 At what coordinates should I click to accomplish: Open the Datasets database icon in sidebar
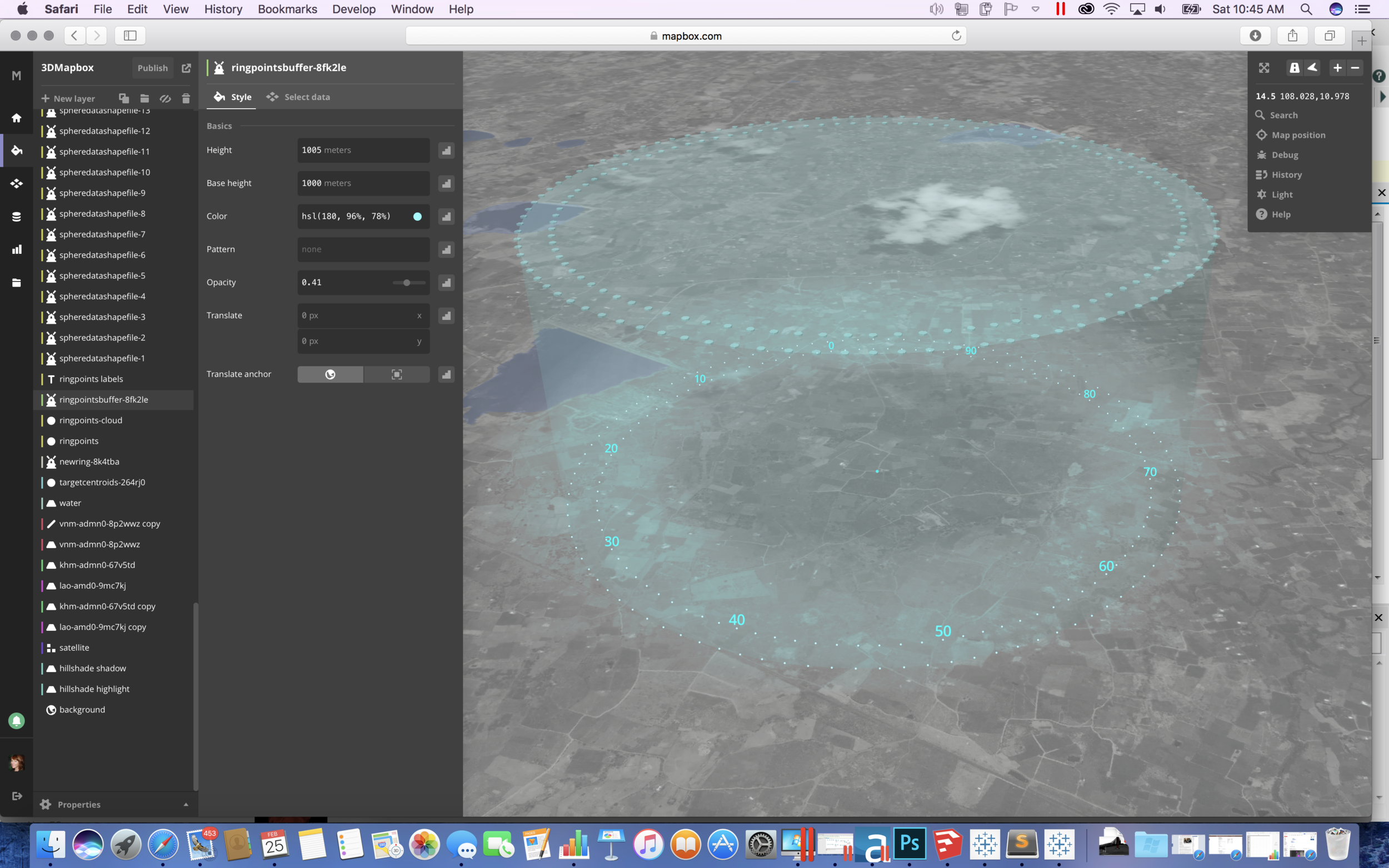tap(17, 217)
